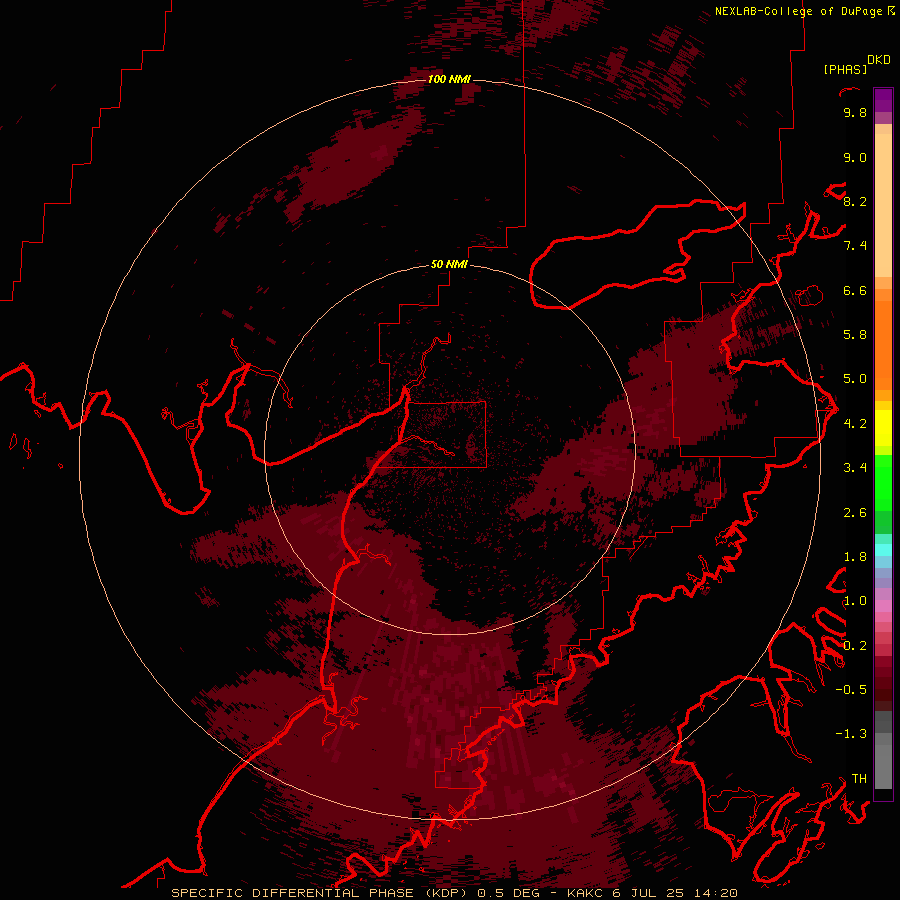Pick the bright orange color bar segment
Image resolution: width=900 pixels, height=900 pixels.
pyautogui.click(x=883, y=346)
